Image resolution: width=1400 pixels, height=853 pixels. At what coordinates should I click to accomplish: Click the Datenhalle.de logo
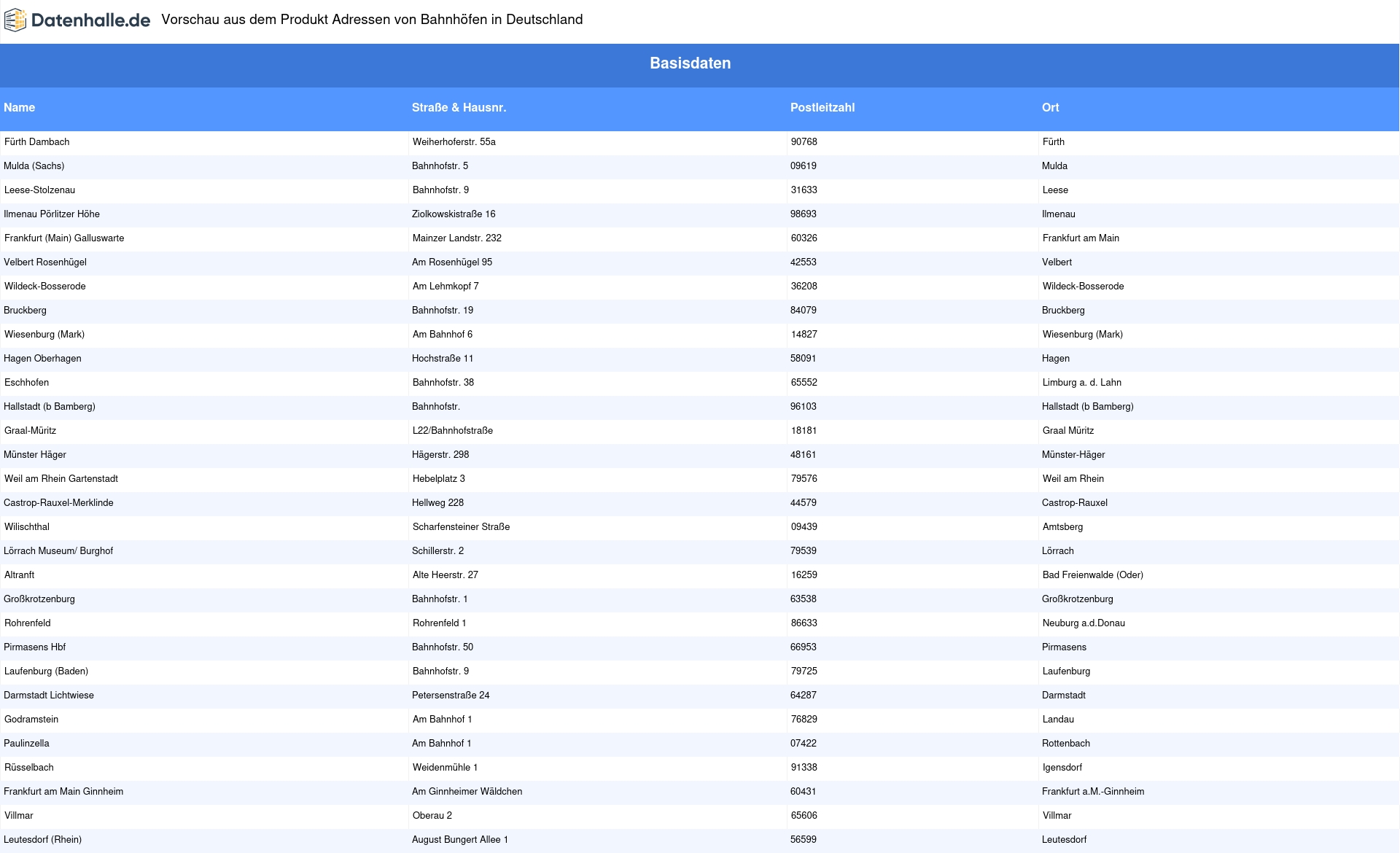click(x=77, y=20)
